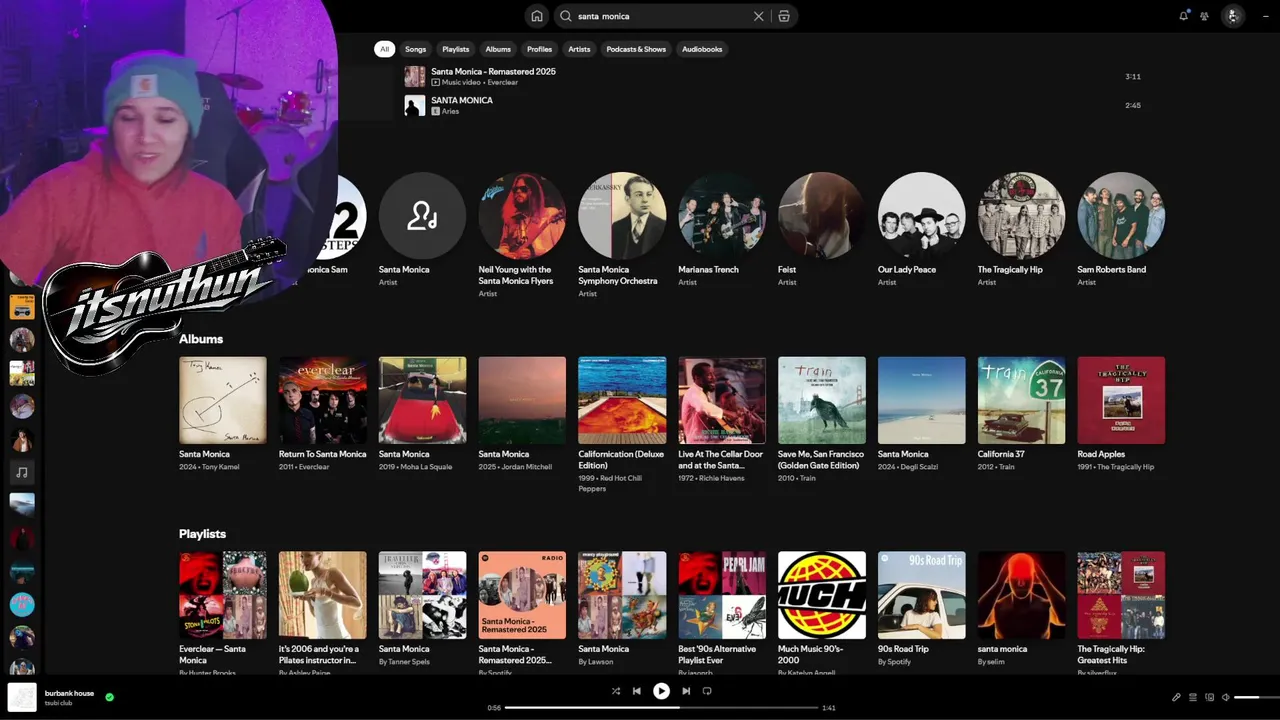Open Live At The Cellar Door album
1280x720 pixels.
[x=722, y=400]
